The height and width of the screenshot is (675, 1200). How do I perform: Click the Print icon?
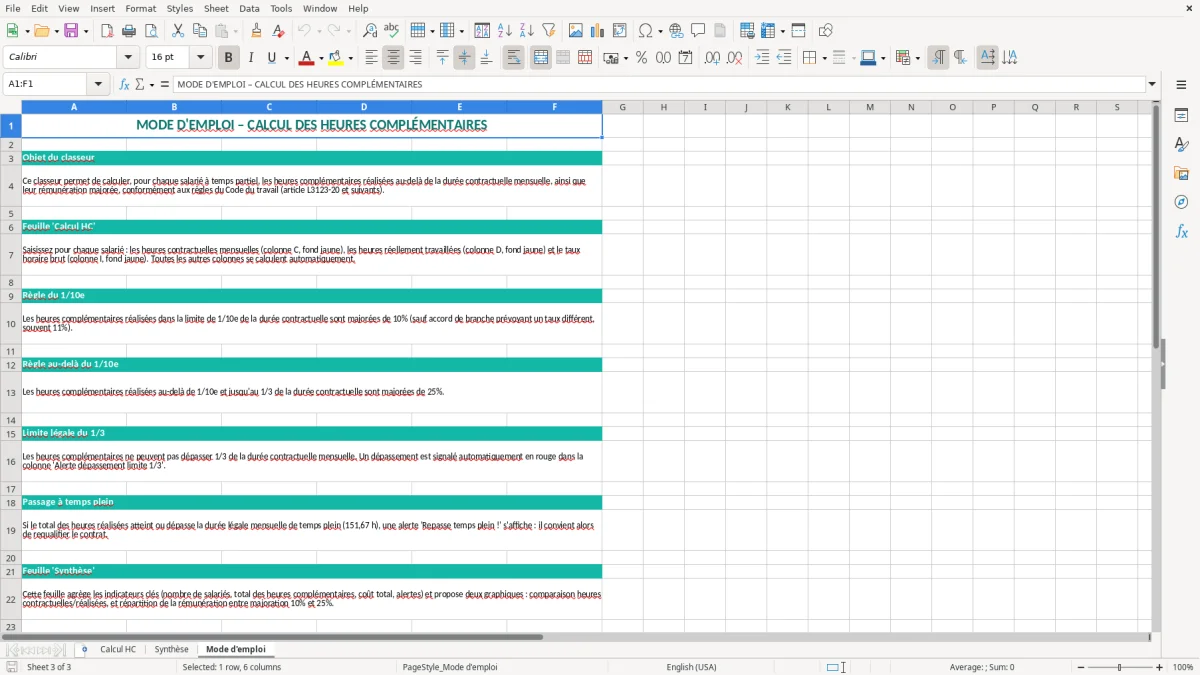(x=129, y=31)
